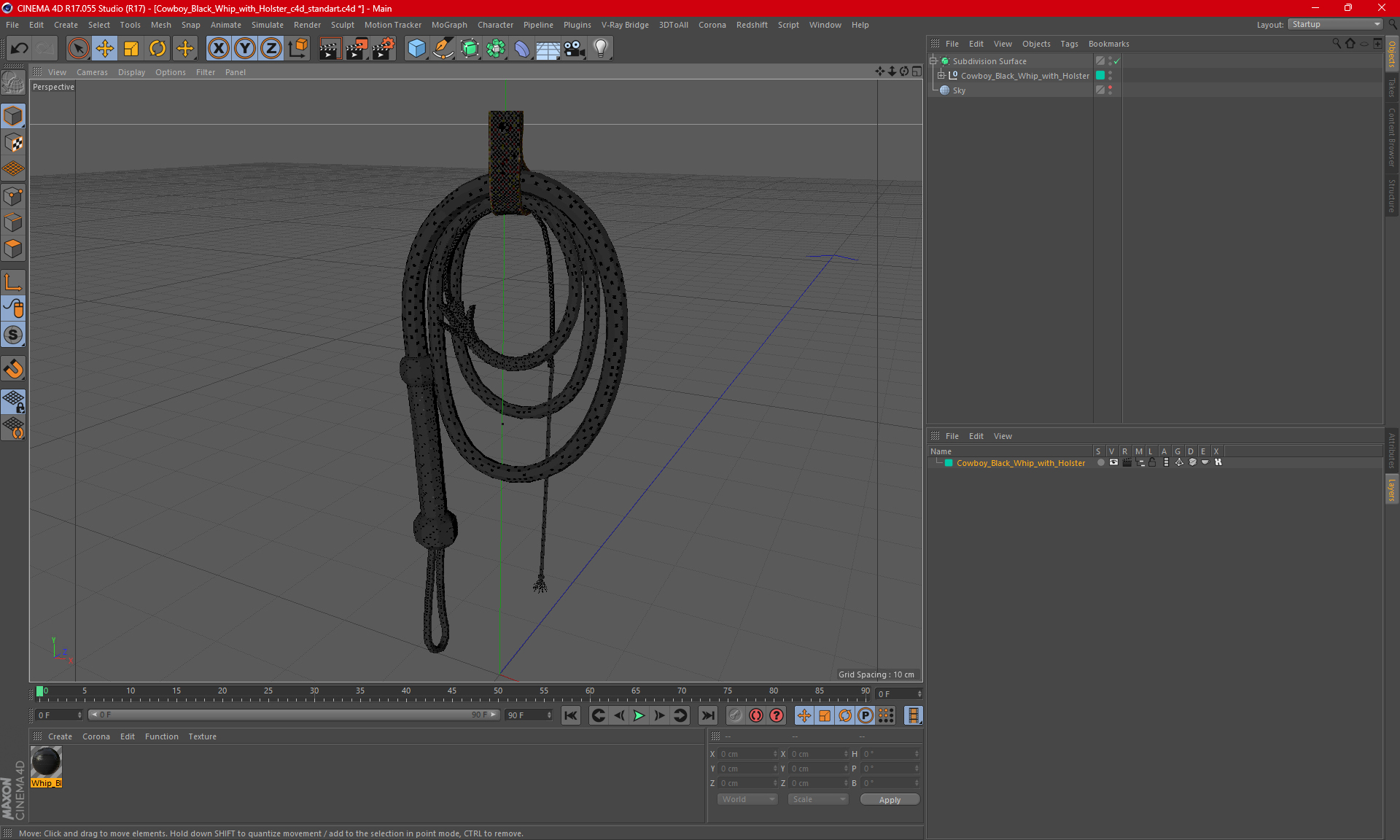Switch to Edges mode icon
This screenshot has width=1400, height=840.
coord(13,222)
